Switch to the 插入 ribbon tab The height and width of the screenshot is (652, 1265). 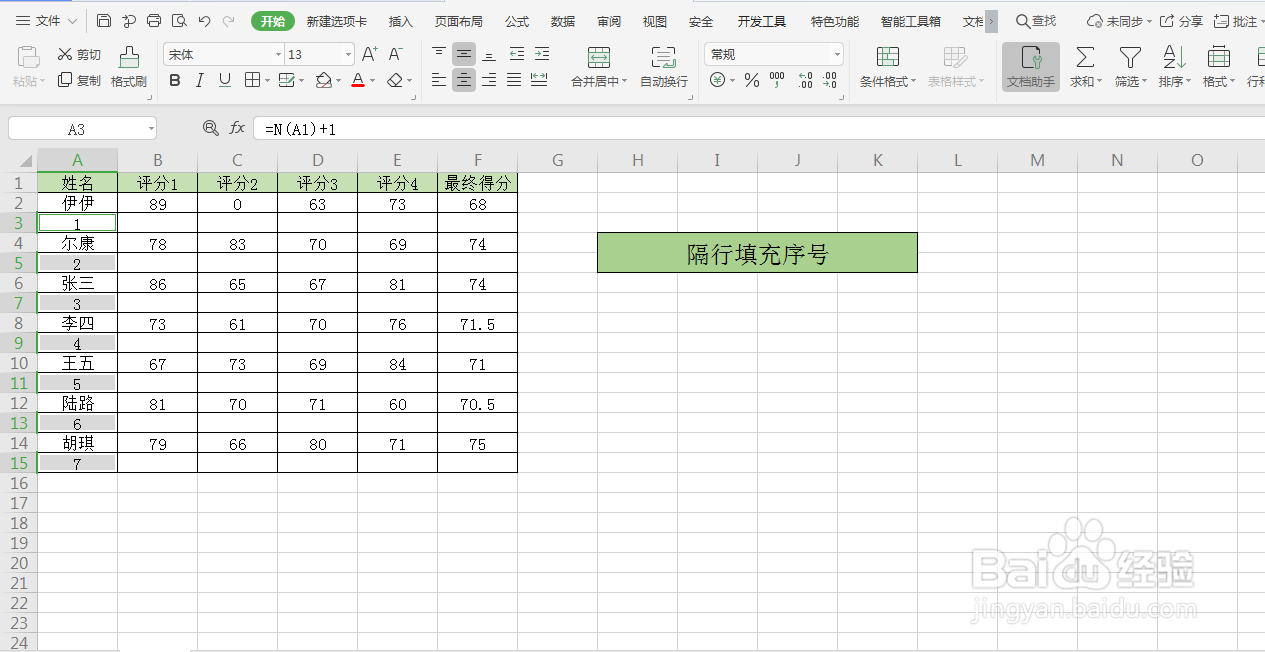[400, 21]
